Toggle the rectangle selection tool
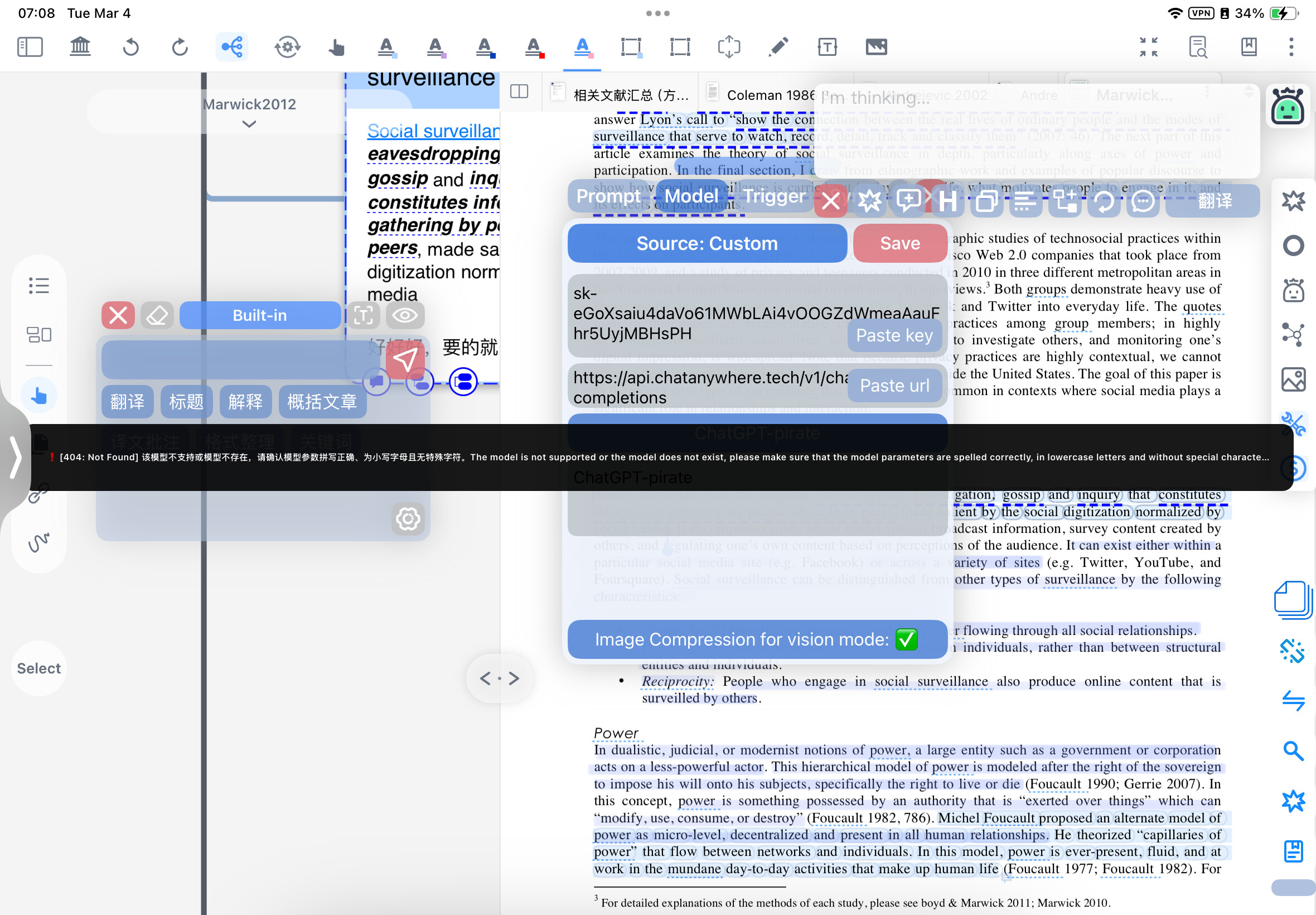 point(680,46)
